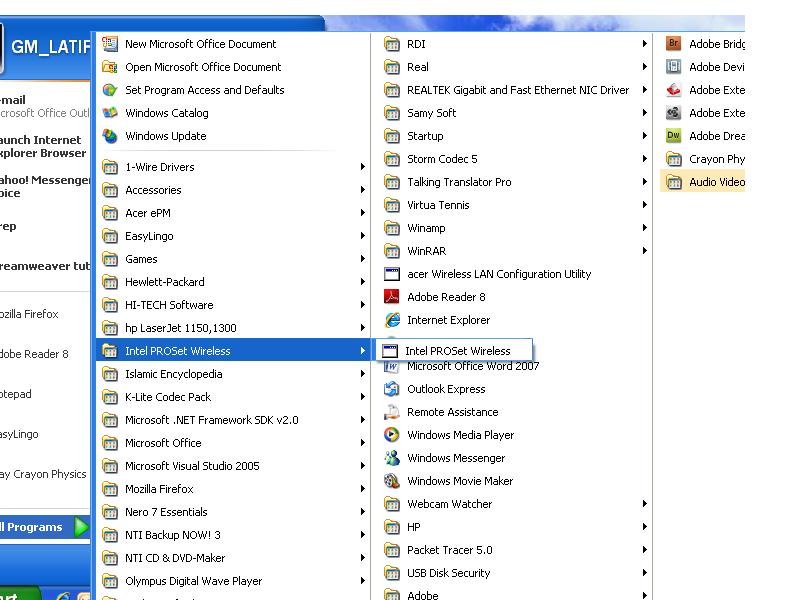The width and height of the screenshot is (800, 600).
Task: Open the Audio Video highlighted folder
Action: tap(703, 182)
